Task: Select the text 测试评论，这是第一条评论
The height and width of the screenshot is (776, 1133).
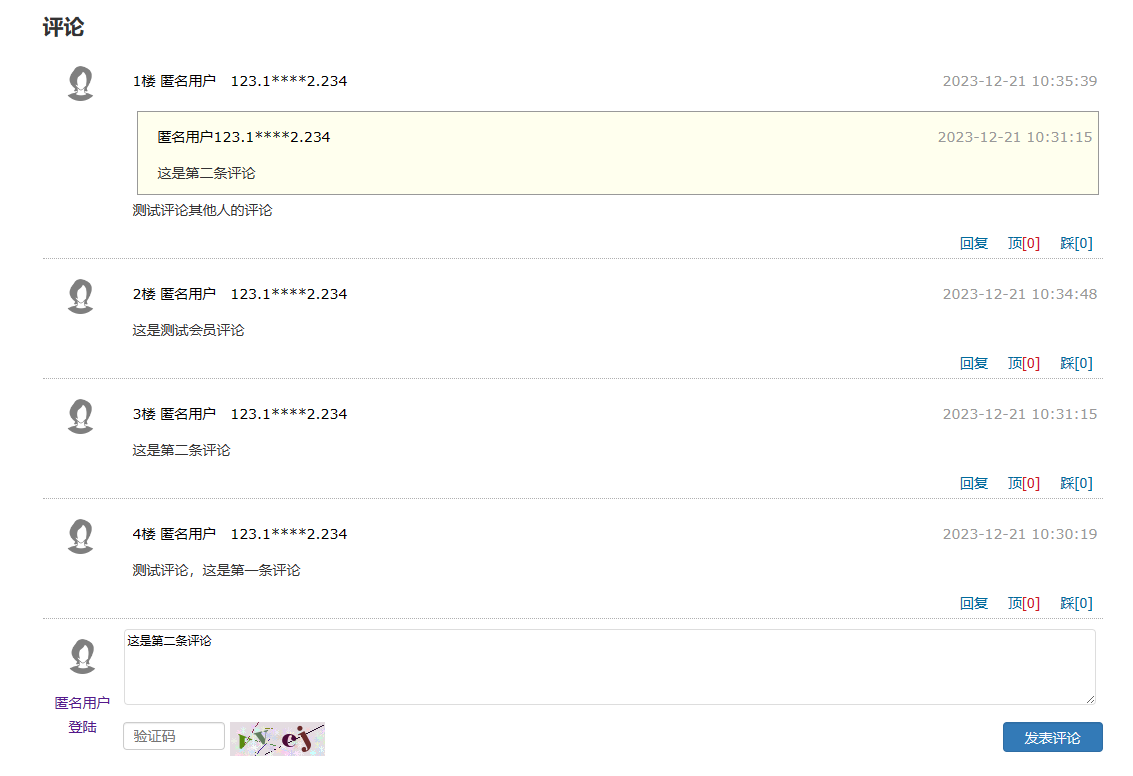Action: (216, 570)
